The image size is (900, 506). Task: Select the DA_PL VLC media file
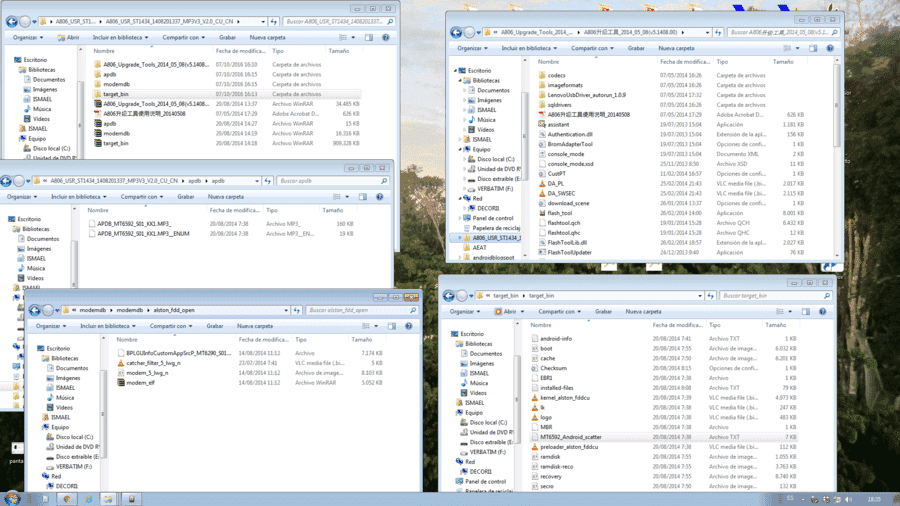pos(555,184)
